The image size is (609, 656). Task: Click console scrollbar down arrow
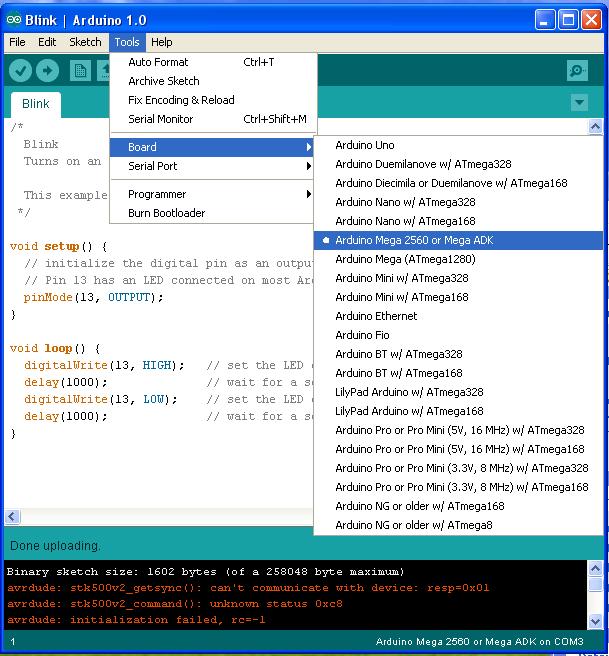[595, 621]
